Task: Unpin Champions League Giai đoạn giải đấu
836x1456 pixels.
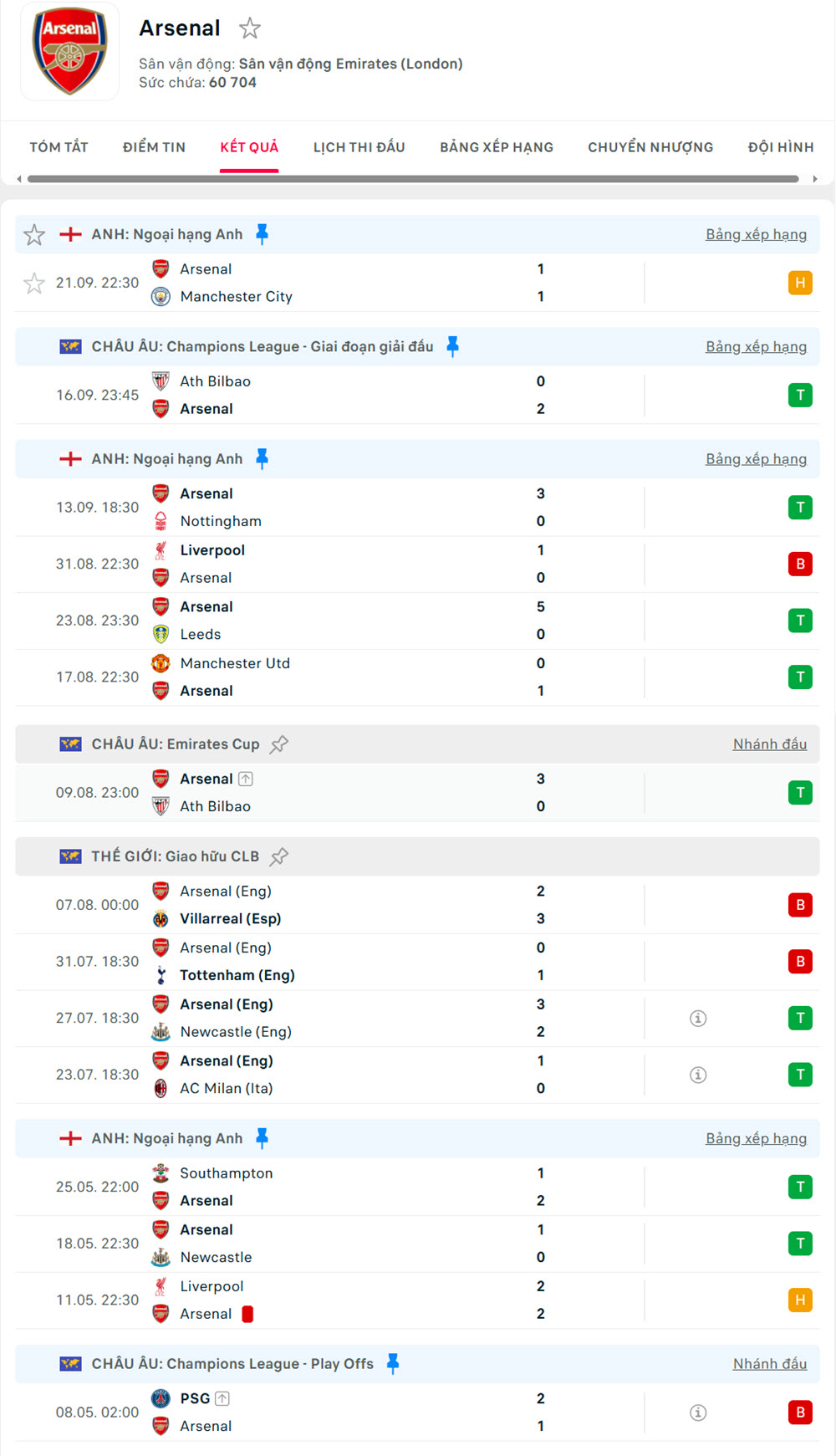Action: pos(452,346)
